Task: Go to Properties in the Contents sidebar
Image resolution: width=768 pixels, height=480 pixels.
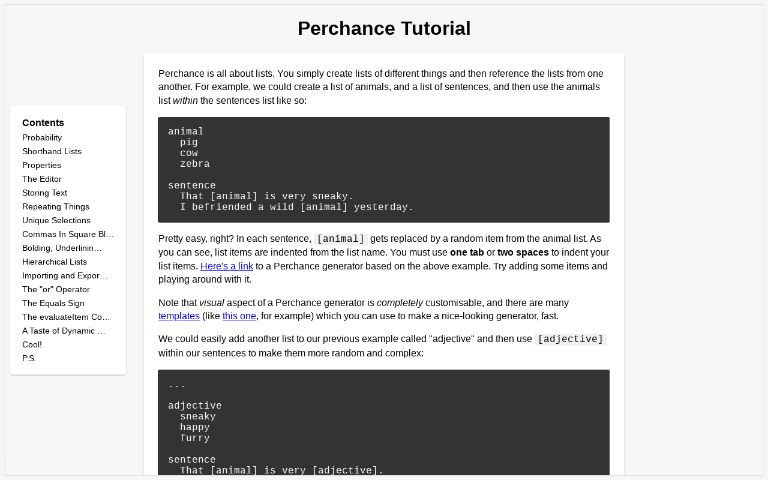Action: pos(42,166)
